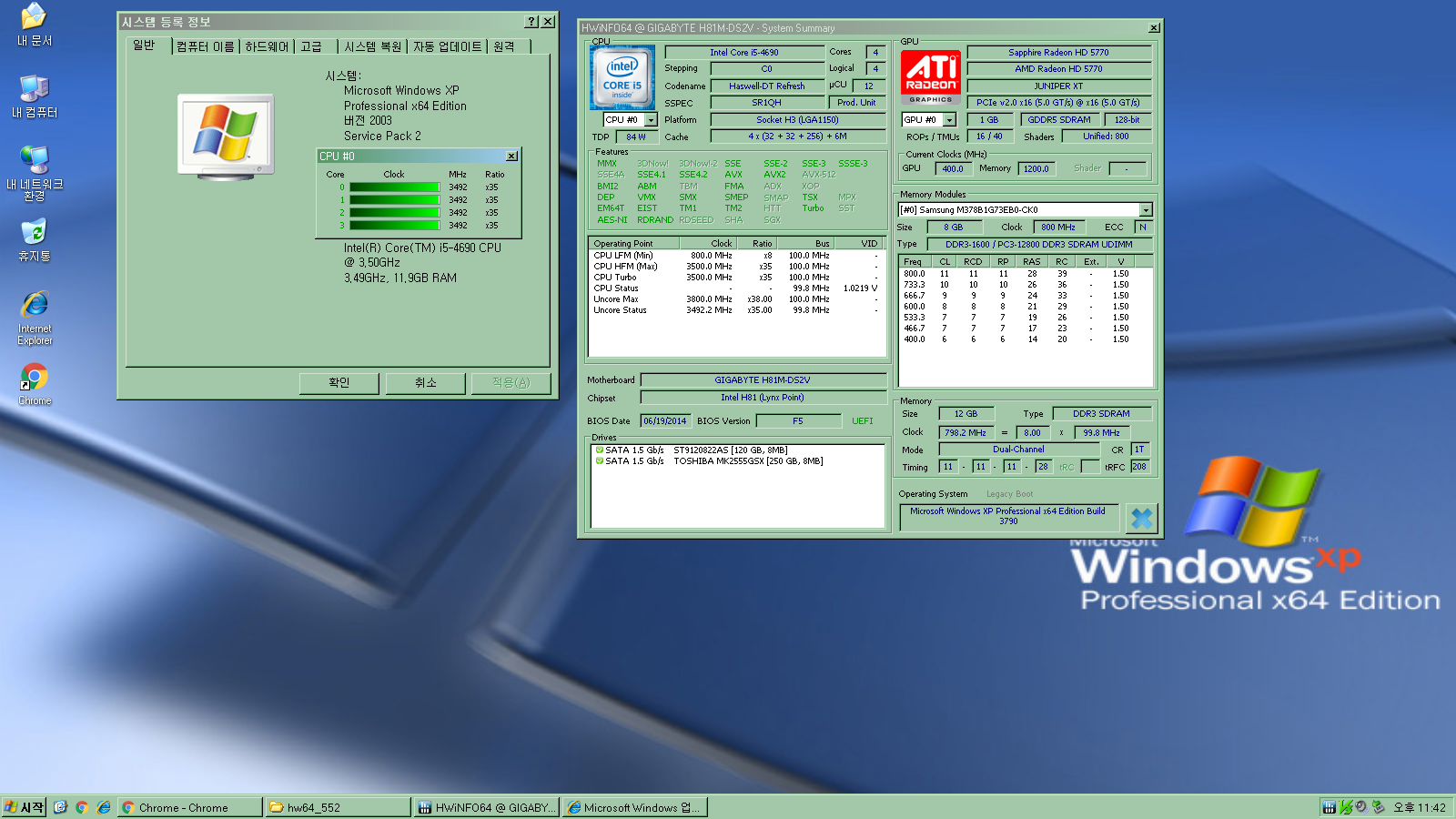Click the BIOS date 06/19/2014 field
The height and width of the screenshot is (819, 1456).
[664, 421]
